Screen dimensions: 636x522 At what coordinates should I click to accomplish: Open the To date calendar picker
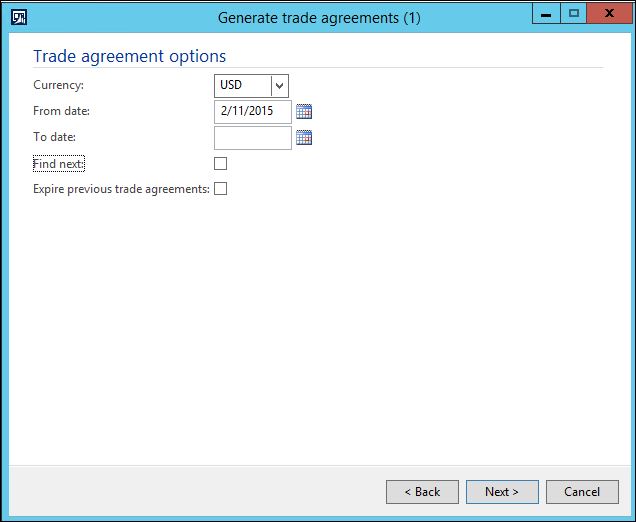[304, 138]
